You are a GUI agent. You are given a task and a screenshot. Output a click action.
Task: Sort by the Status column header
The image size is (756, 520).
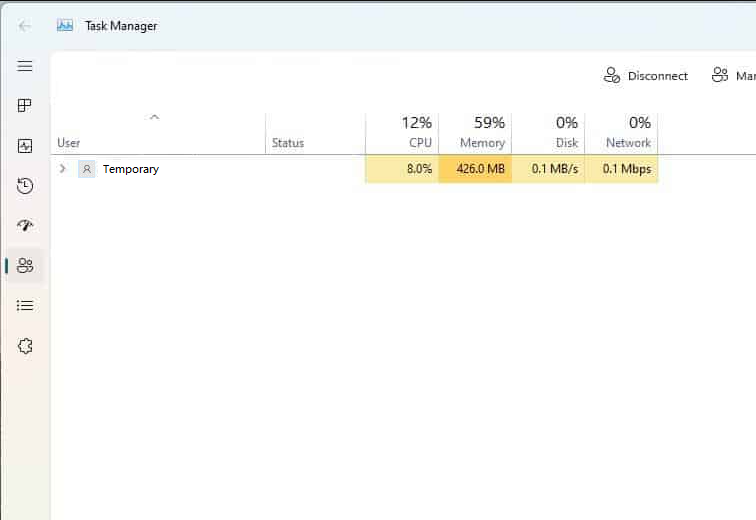click(288, 143)
